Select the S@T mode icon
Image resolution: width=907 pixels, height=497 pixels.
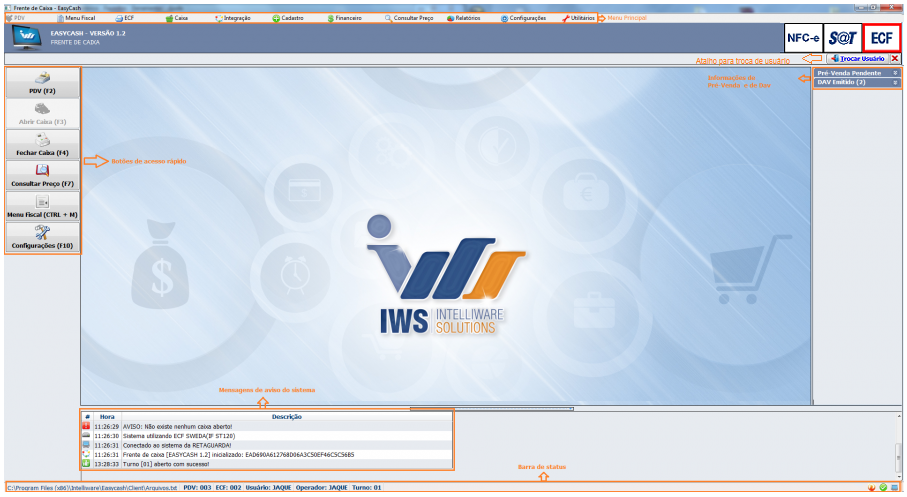point(842,38)
